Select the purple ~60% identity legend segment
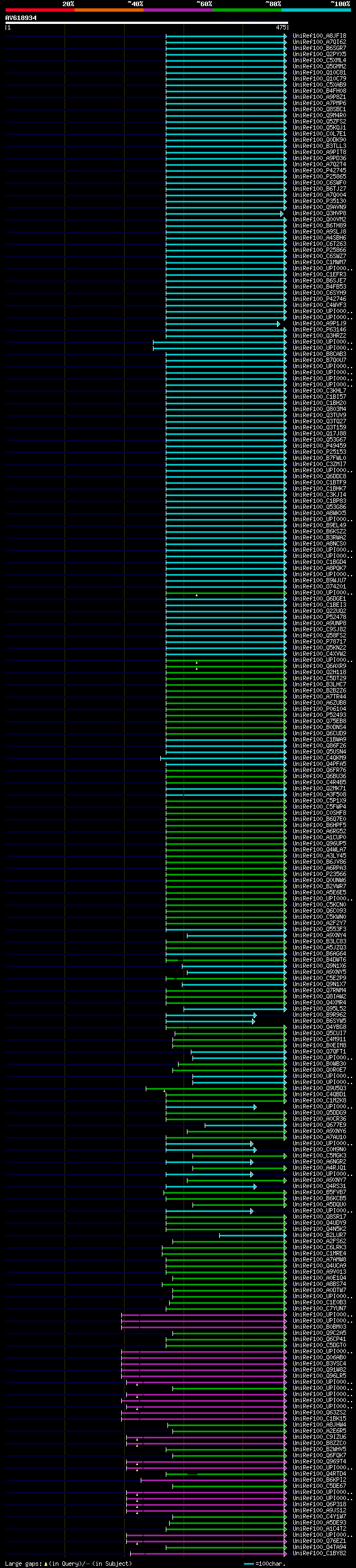The image size is (356, 1568). (179, 10)
